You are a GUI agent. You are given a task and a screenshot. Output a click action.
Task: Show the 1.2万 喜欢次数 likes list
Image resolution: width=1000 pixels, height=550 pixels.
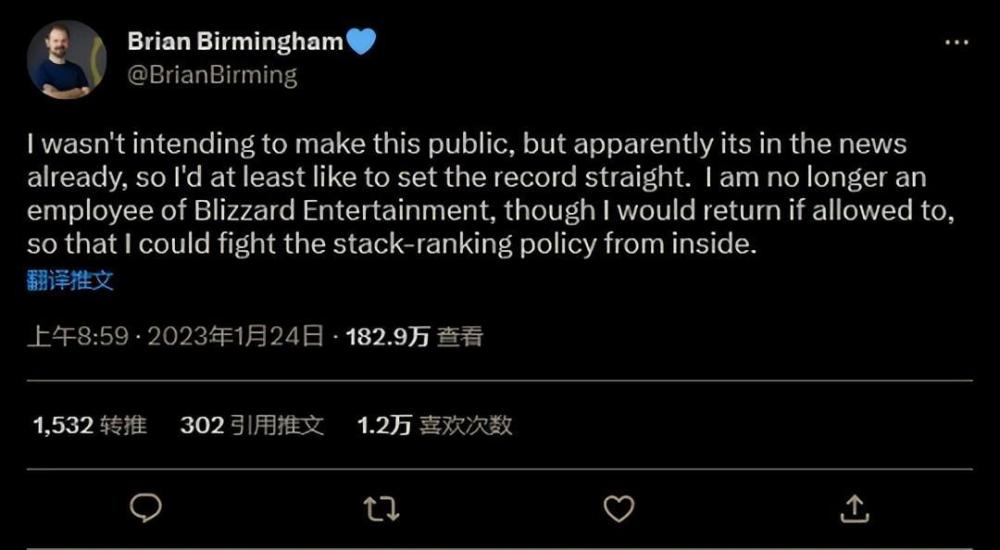click(x=434, y=425)
